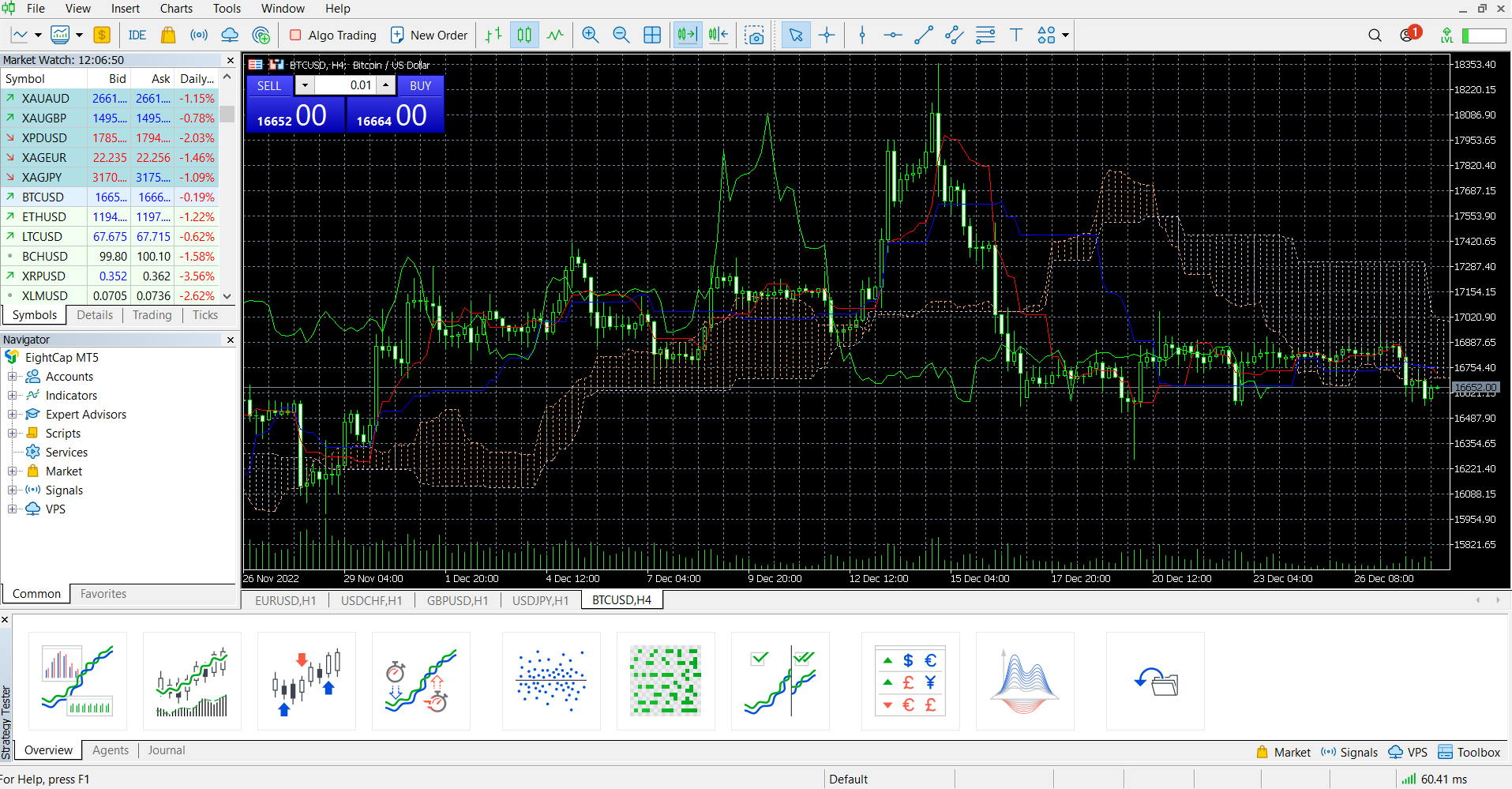Open the EURUSD,H1 chart tab
Viewport: 1512px width, 789px height.
[285, 600]
